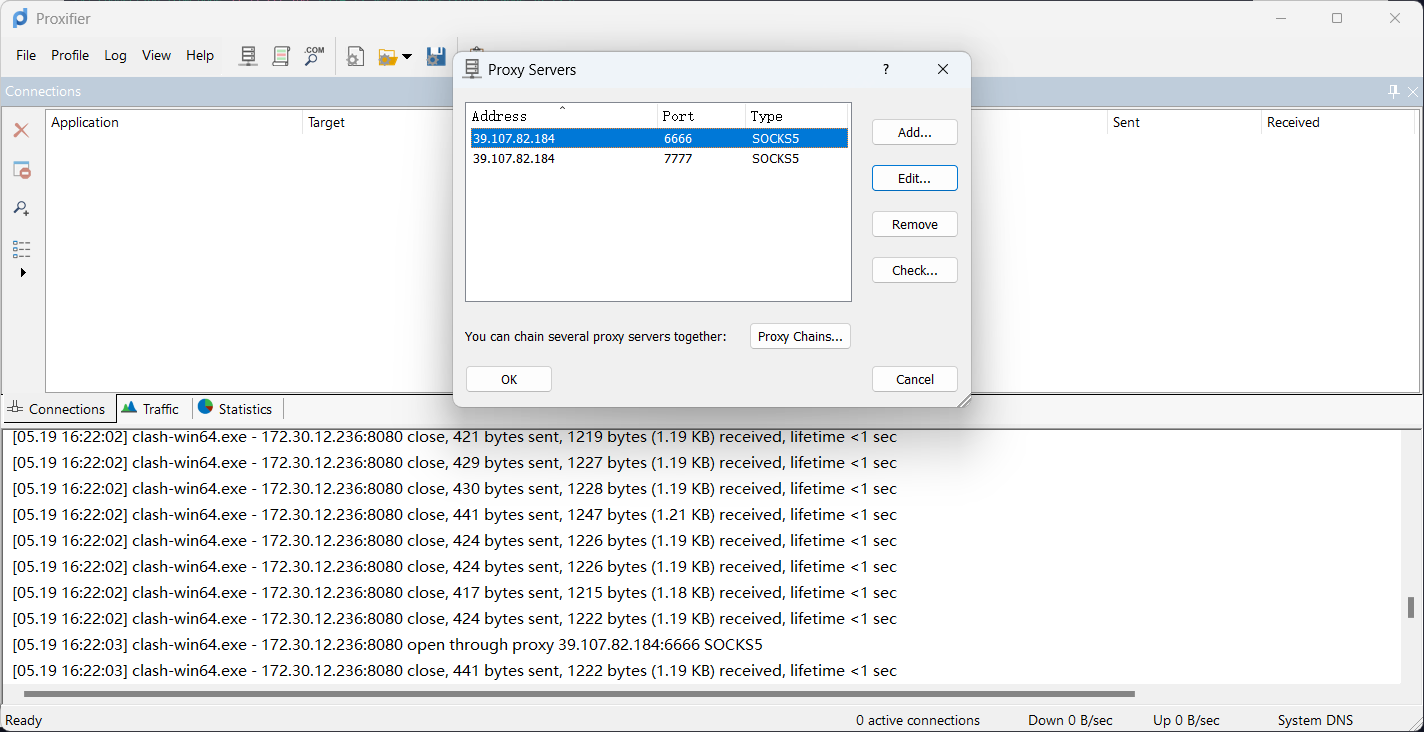The height and width of the screenshot is (732, 1424).
Task: Confirm with the OK button
Action: 509,379
